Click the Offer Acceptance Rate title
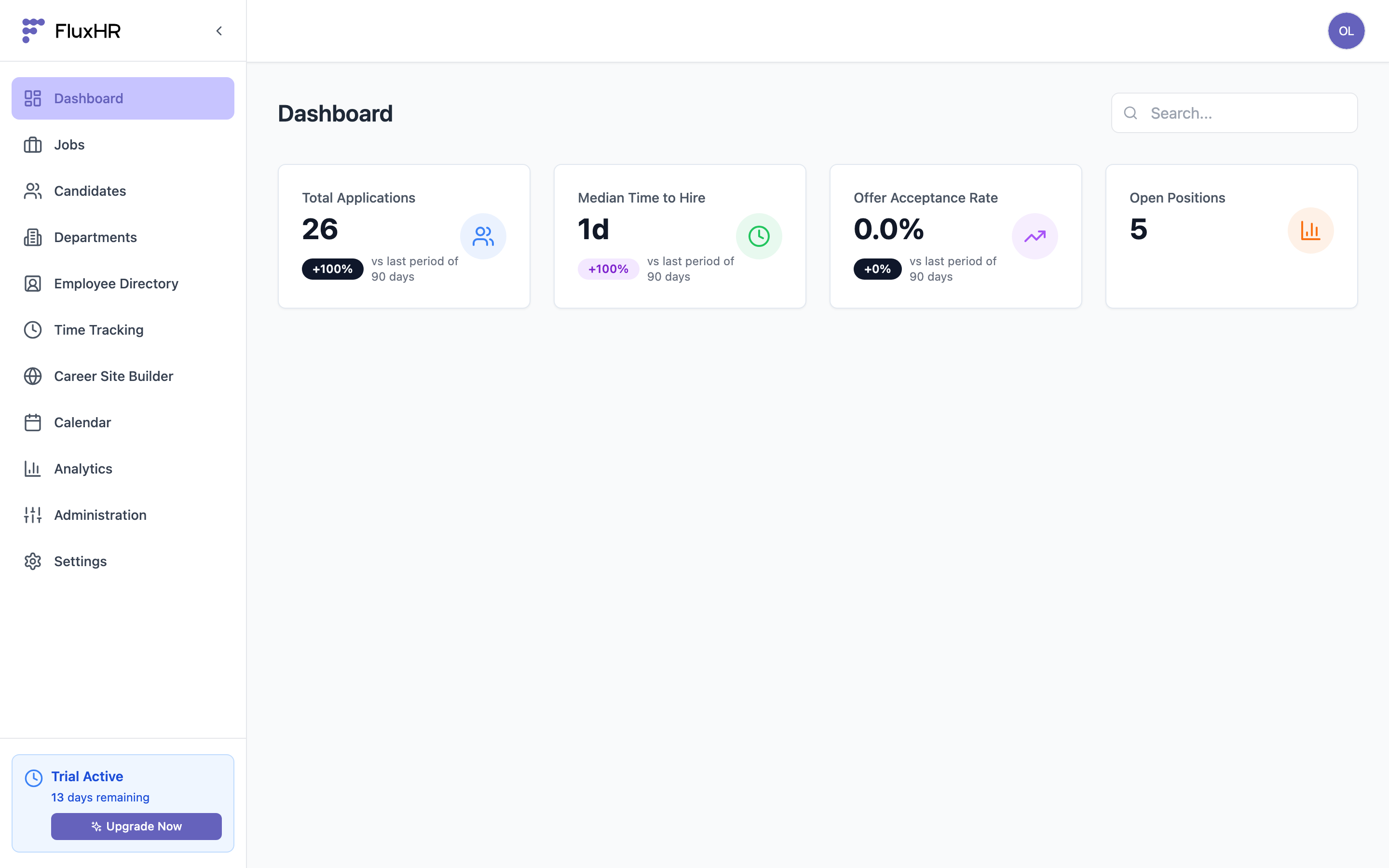1389x868 pixels. tap(925, 198)
